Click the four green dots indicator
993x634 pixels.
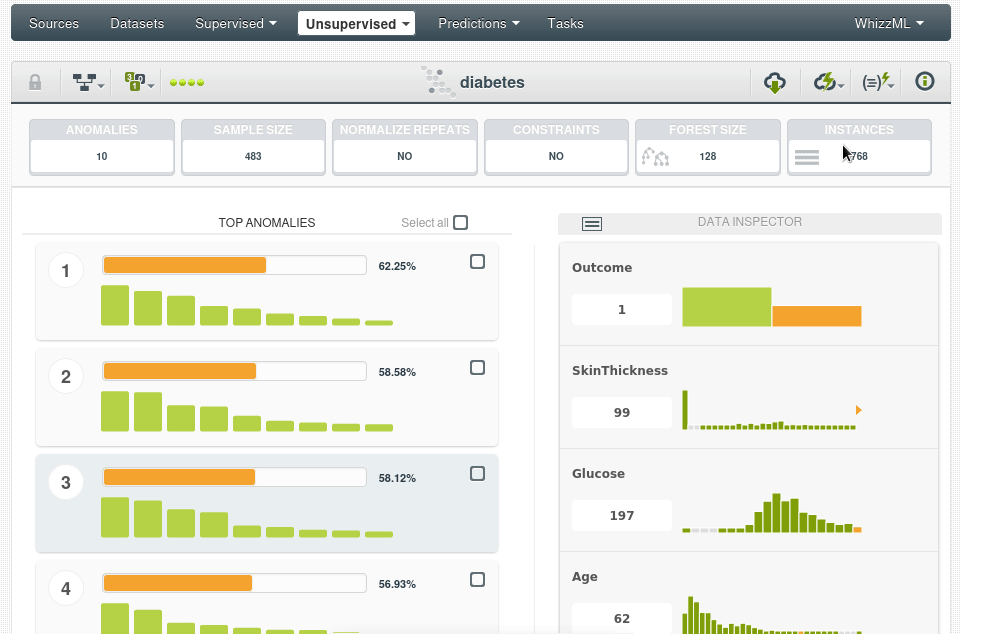tap(186, 82)
